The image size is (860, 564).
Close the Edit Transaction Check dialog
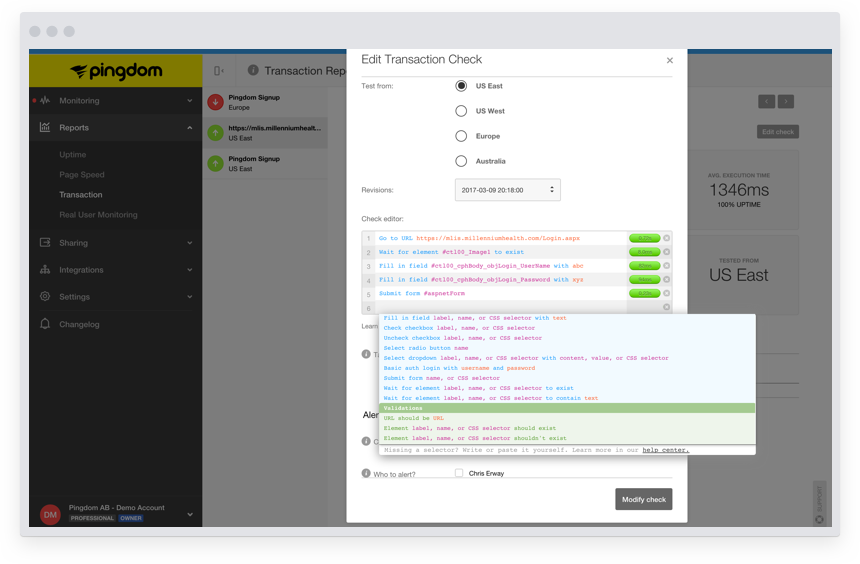click(670, 60)
